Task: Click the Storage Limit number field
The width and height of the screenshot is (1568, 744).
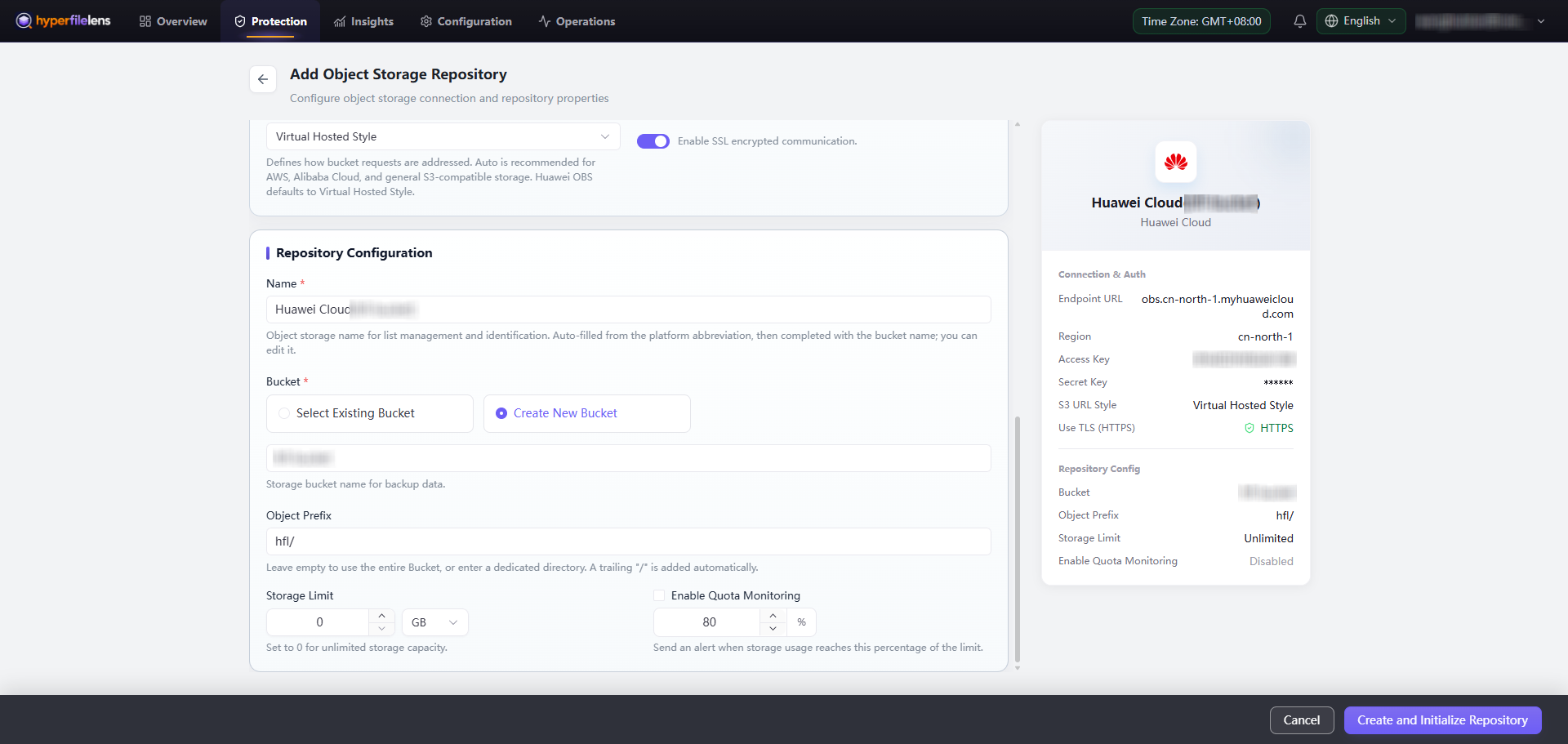Action: pyautogui.click(x=318, y=622)
